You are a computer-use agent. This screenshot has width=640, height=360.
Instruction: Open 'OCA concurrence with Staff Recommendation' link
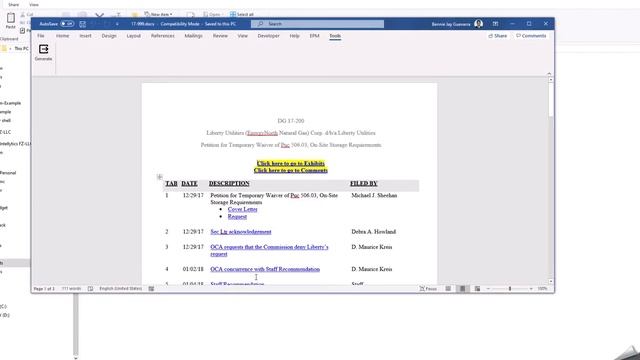265,269
